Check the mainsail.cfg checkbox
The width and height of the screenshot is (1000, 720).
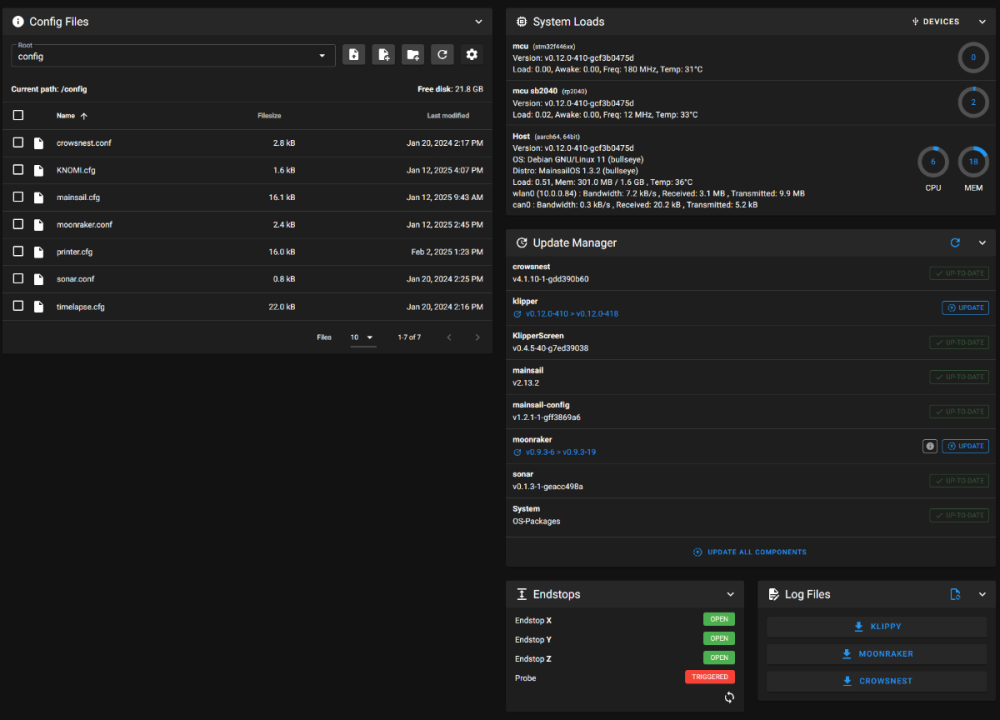tap(18, 197)
